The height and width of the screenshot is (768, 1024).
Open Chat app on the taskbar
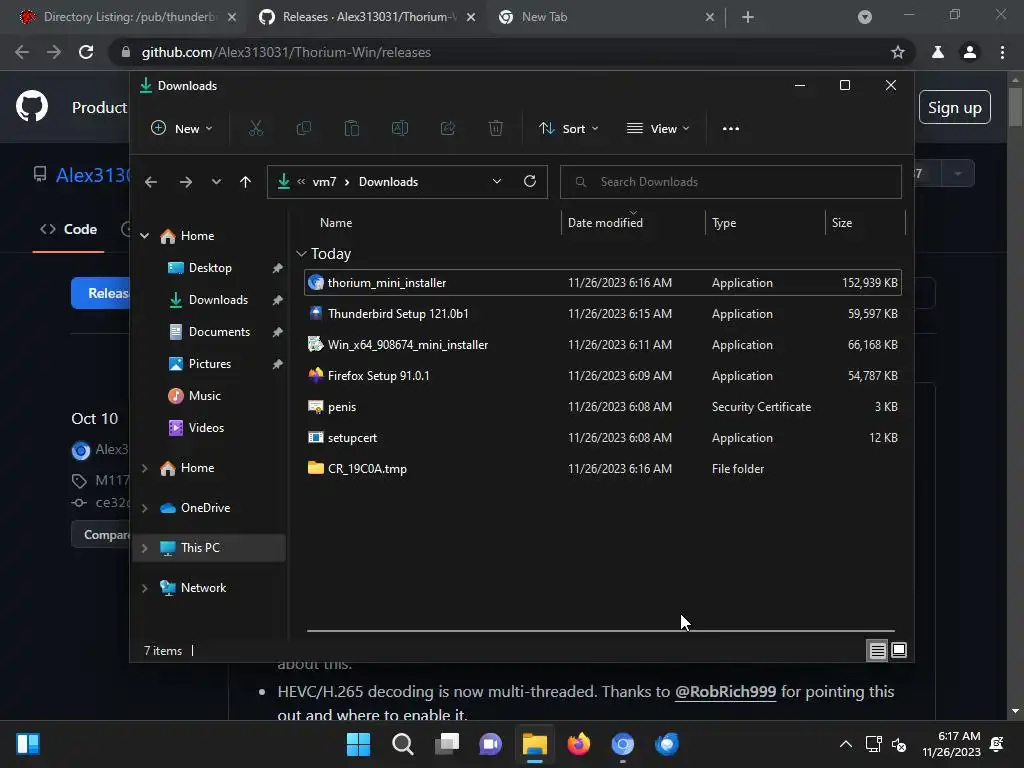point(490,744)
